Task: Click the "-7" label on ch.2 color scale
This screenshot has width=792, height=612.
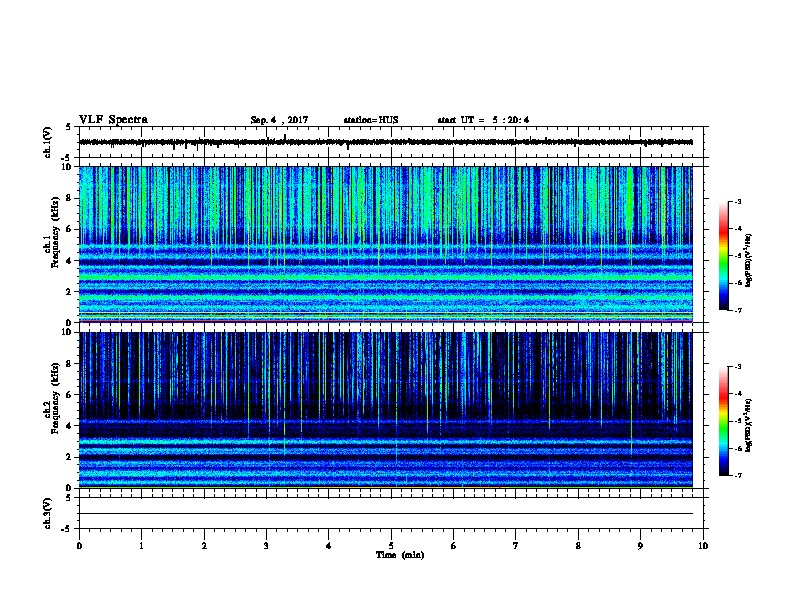Action: (x=737, y=475)
